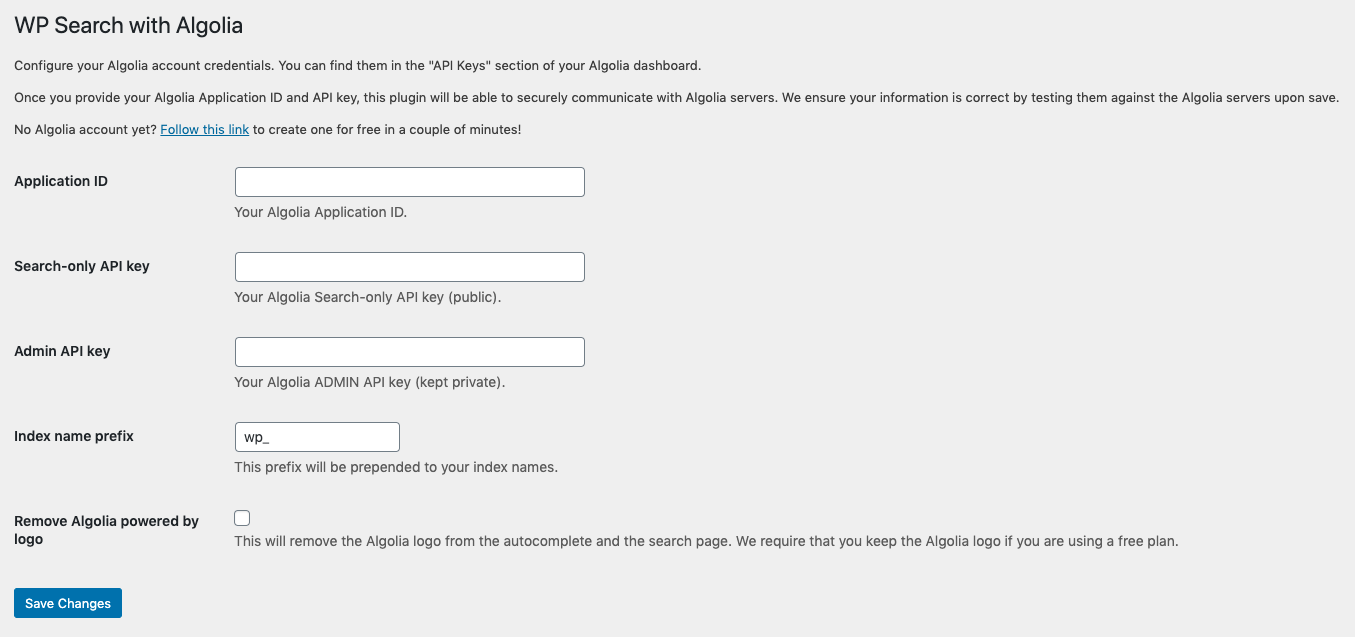Click the prefix will be prepended description

395,467
